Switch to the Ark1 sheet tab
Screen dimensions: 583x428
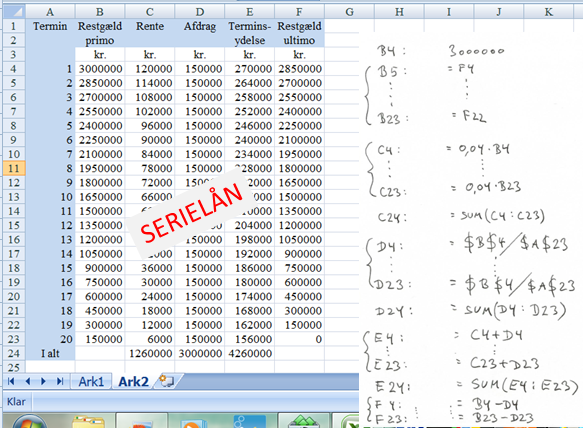[x=91, y=382]
